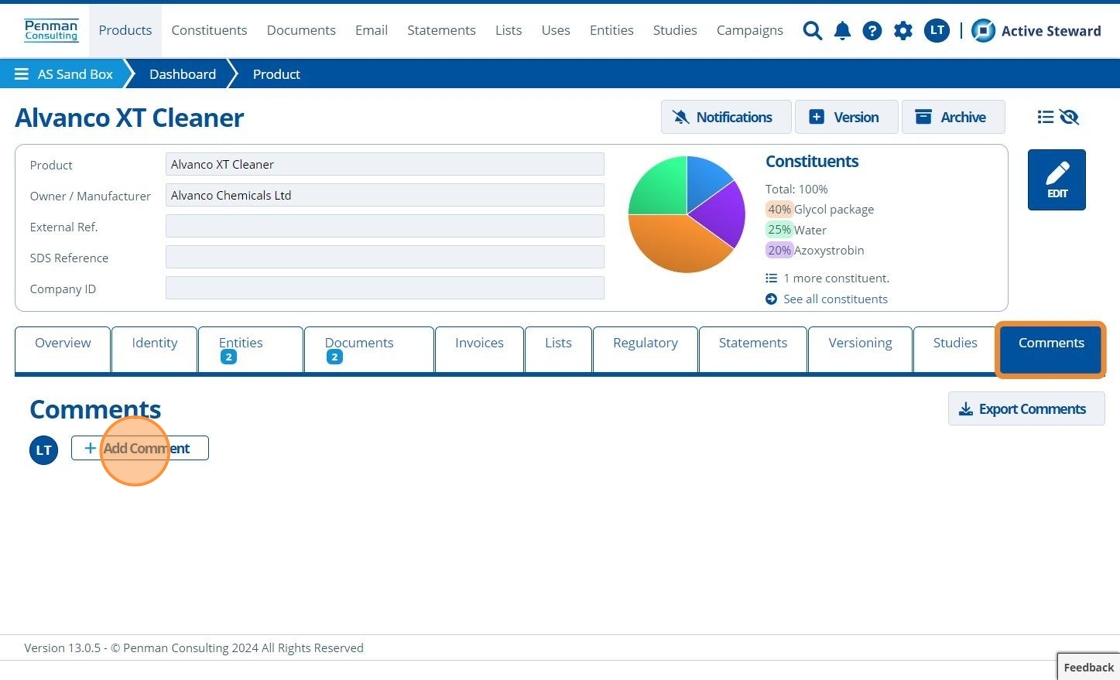Click the Entities tab count badge
Screen dimensions: 1120x680
[229, 357]
